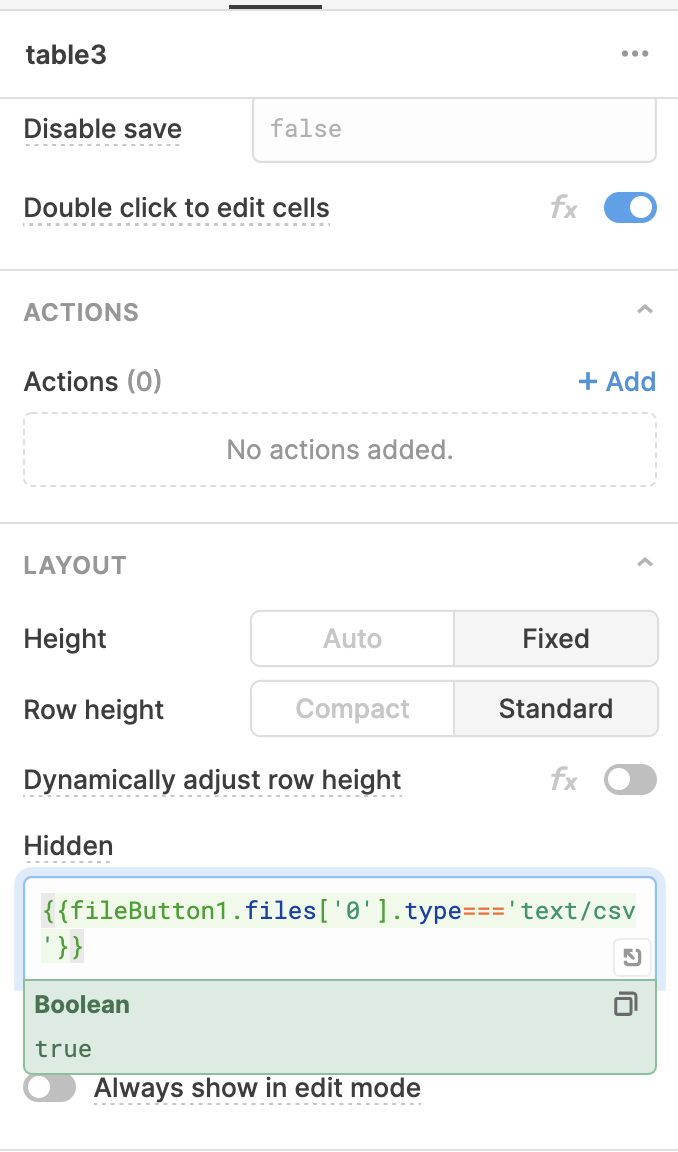Toggle off Double click to edit cells
This screenshot has width=678, height=1152.
[x=630, y=208]
